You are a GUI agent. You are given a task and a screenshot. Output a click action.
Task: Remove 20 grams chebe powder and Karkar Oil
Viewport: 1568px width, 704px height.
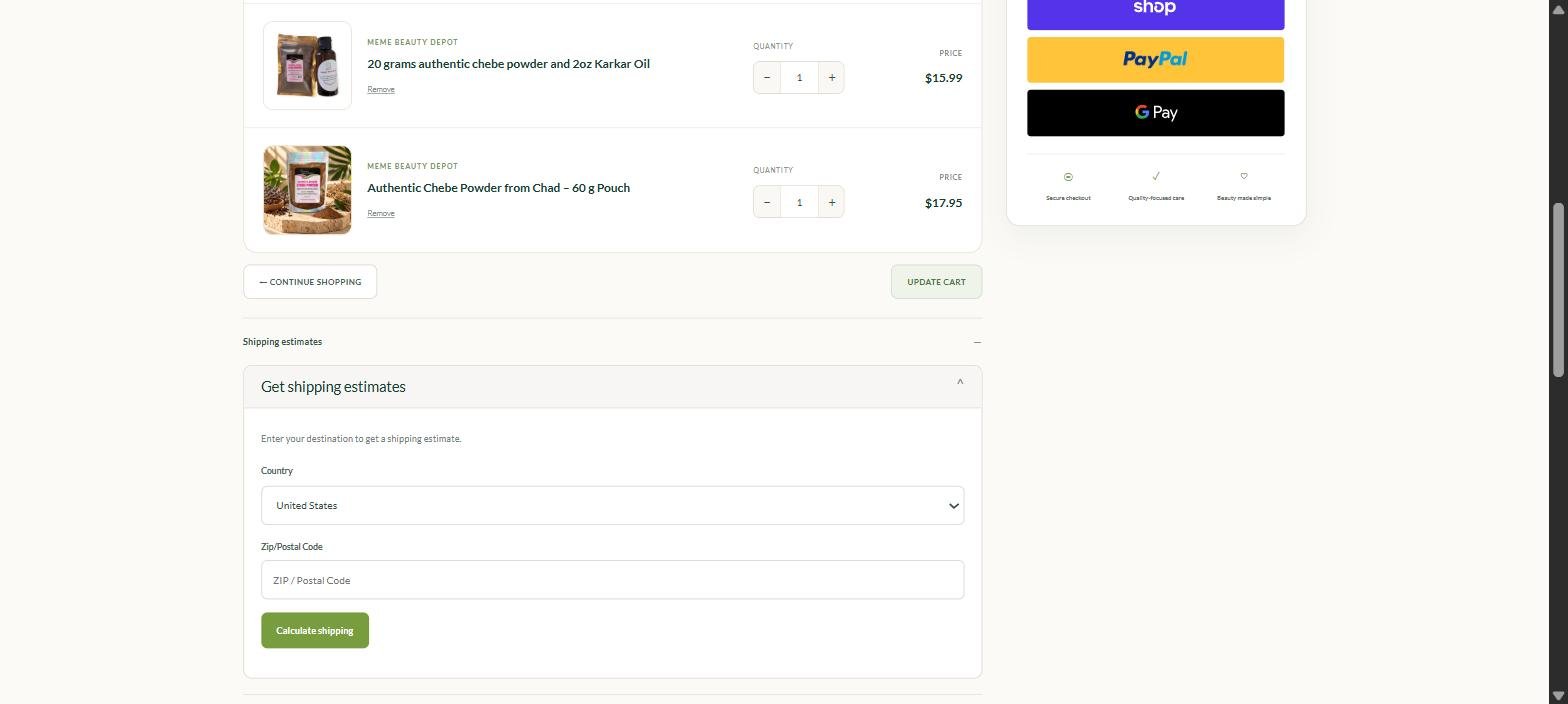tap(381, 90)
